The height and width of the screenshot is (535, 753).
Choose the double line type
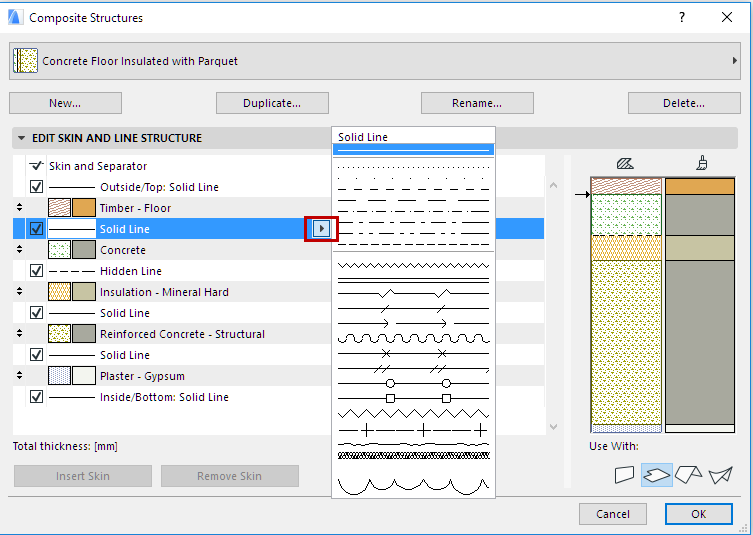pyautogui.click(x=413, y=280)
